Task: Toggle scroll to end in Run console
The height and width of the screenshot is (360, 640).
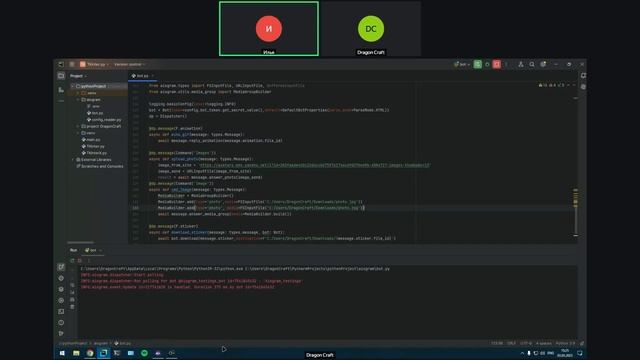Action: pos(73,292)
